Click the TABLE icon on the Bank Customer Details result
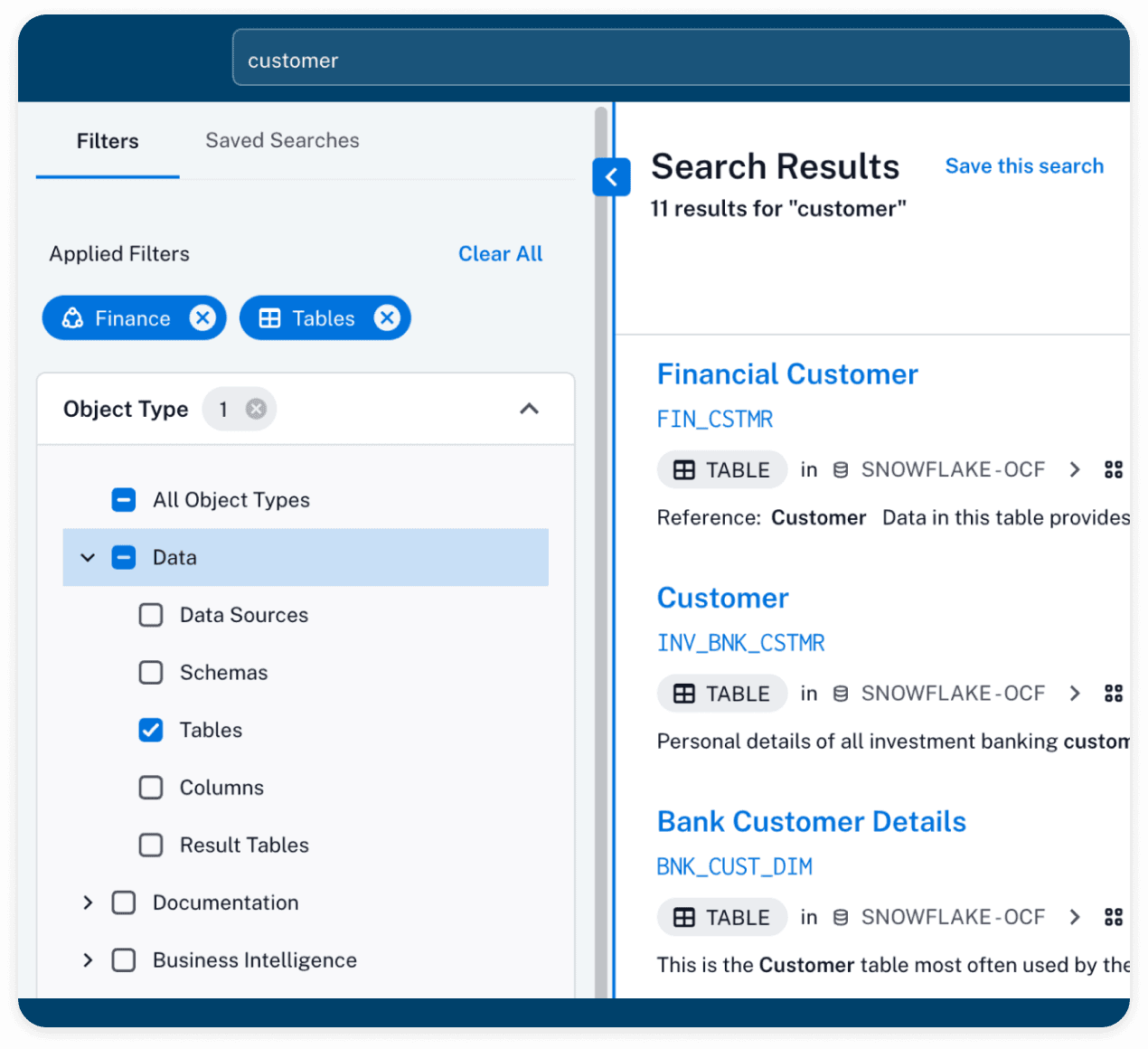This screenshot has width=1148, height=1049. click(683, 916)
